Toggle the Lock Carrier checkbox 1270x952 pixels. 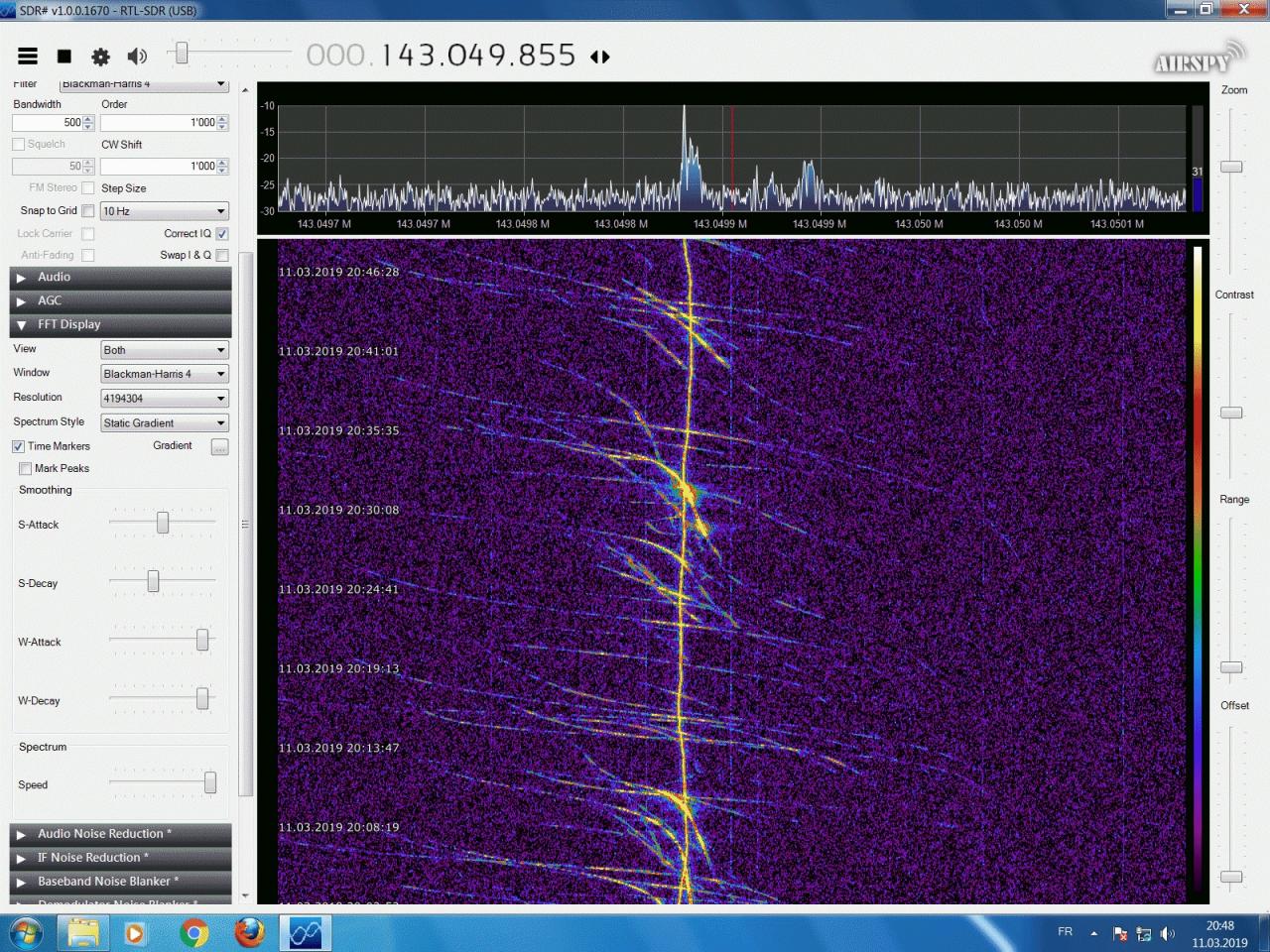(x=88, y=234)
